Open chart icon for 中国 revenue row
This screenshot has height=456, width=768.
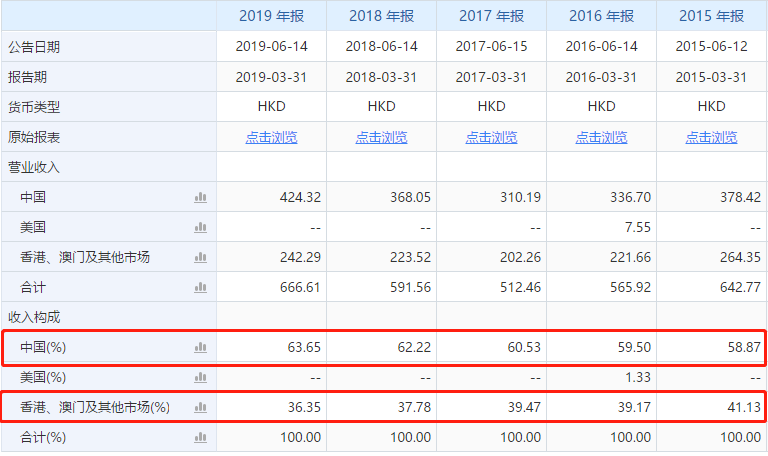click(200, 197)
